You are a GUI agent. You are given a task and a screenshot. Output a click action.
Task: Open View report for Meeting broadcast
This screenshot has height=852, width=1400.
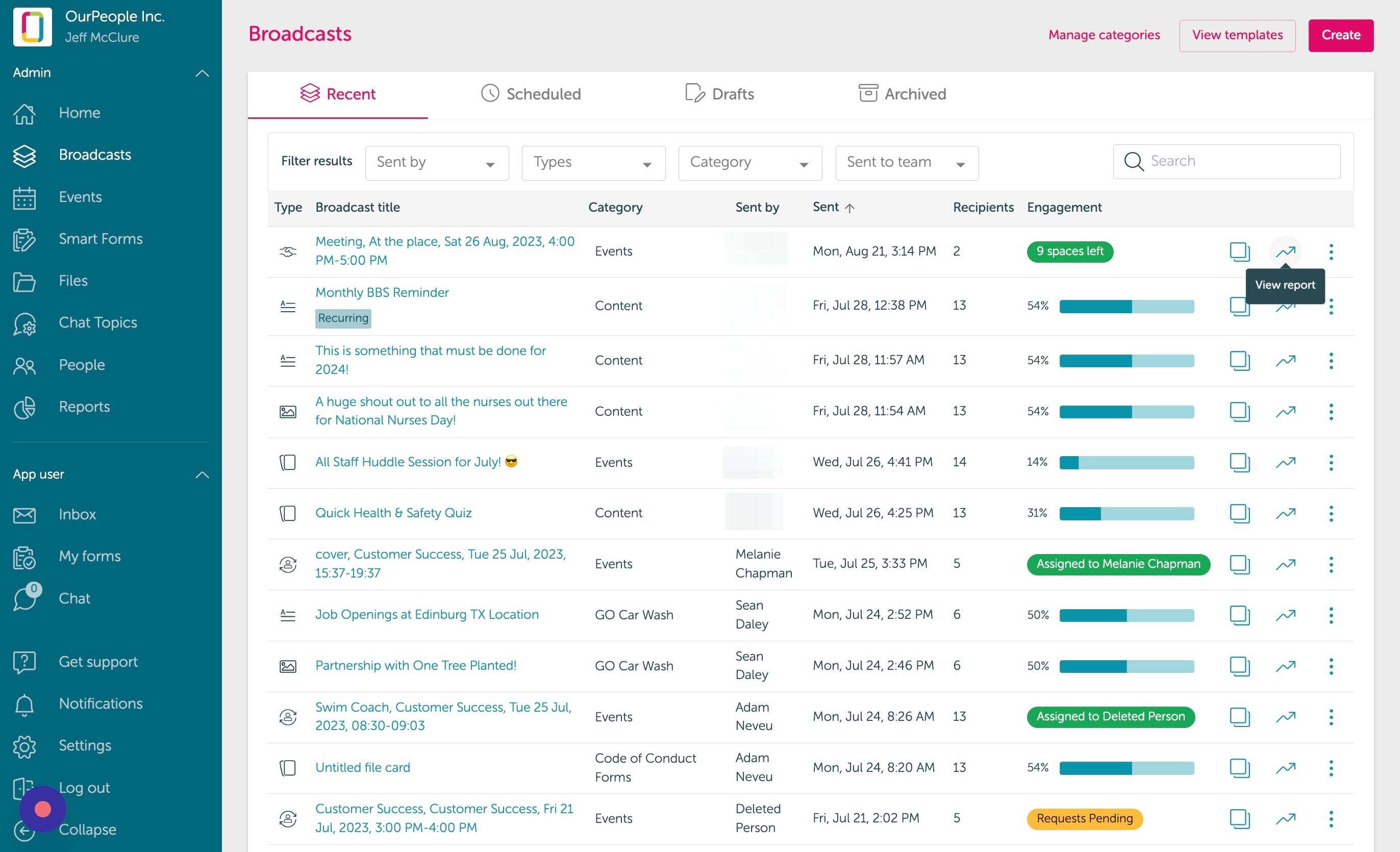coord(1285,252)
